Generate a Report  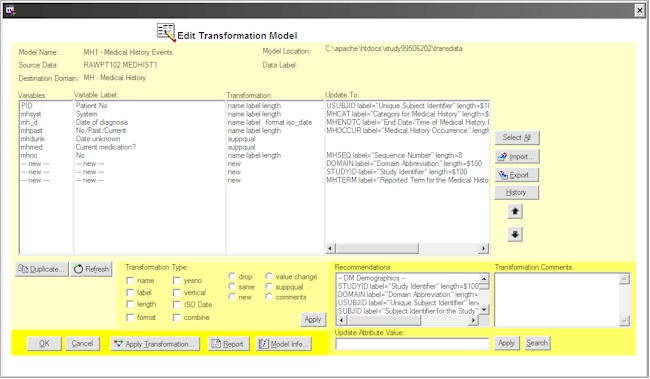(228, 344)
